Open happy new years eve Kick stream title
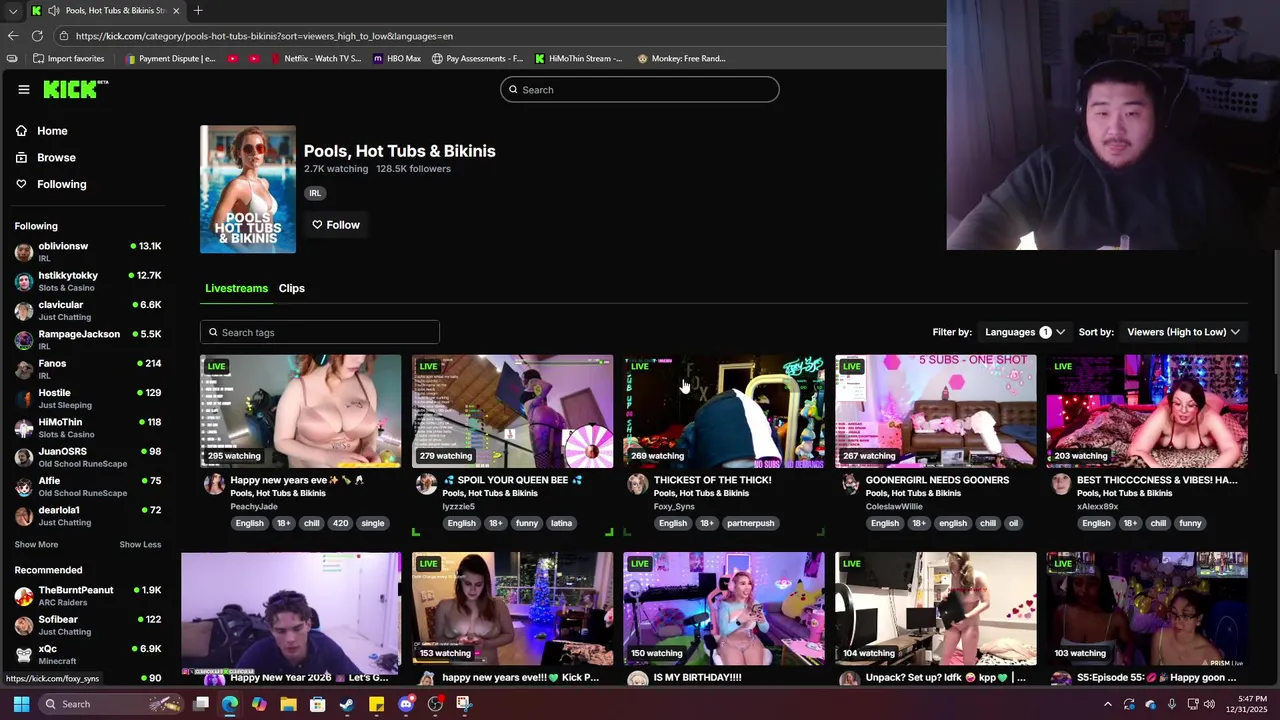The image size is (1280, 720). [520, 678]
